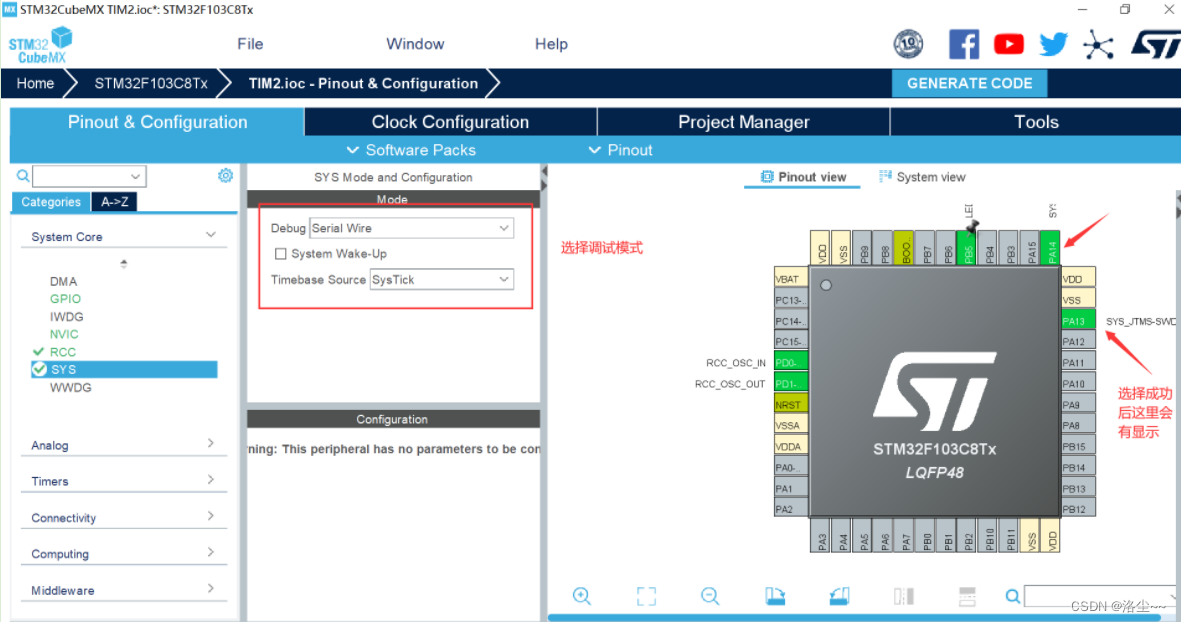This screenshot has width=1181, height=622.
Task: Click the ST logo icon
Action: [1155, 44]
